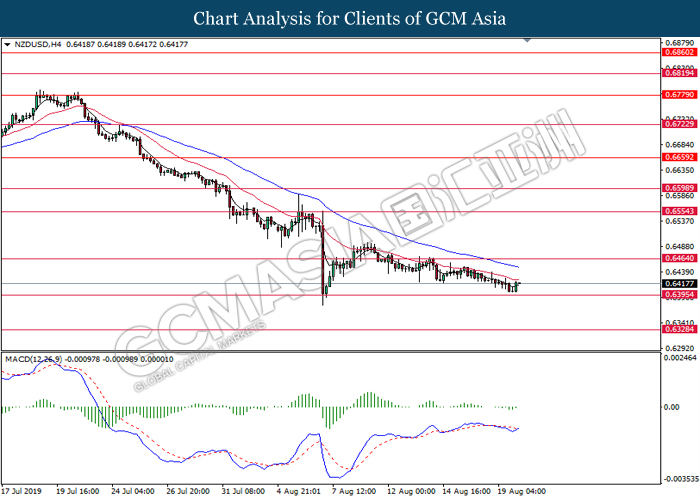Screen dimensions: 700x500
Task: Click the 19 Jul 16:00 time label
Action: 78,491
